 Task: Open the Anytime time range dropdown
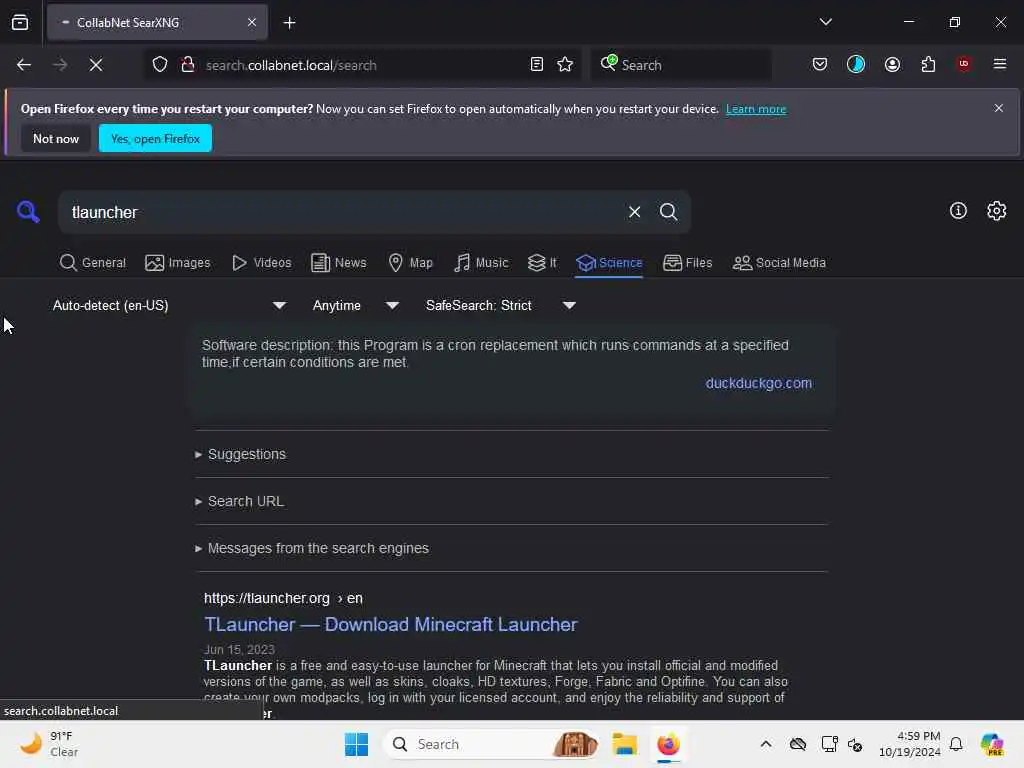(x=355, y=305)
